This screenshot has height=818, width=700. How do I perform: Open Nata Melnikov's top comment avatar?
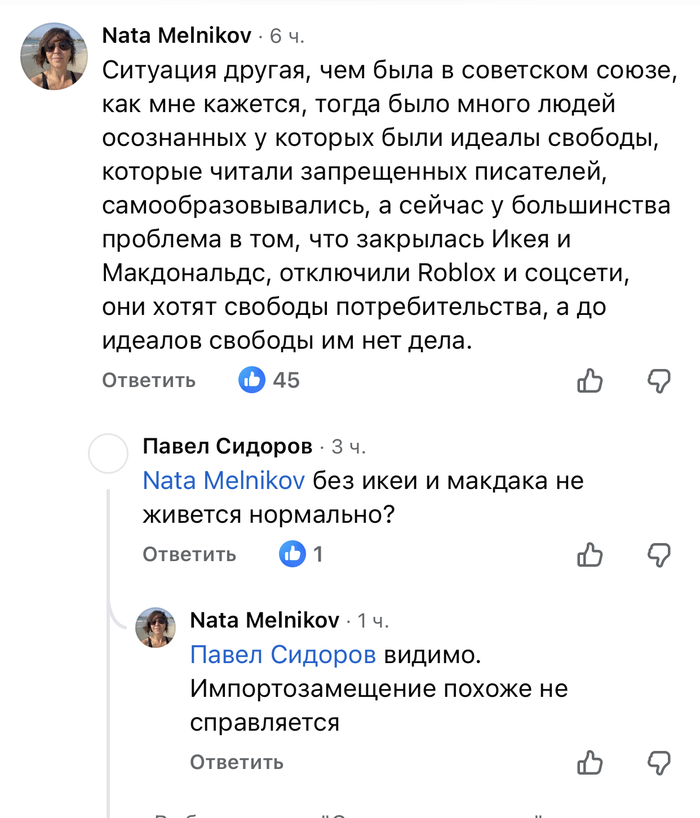pyautogui.click(x=55, y=56)
